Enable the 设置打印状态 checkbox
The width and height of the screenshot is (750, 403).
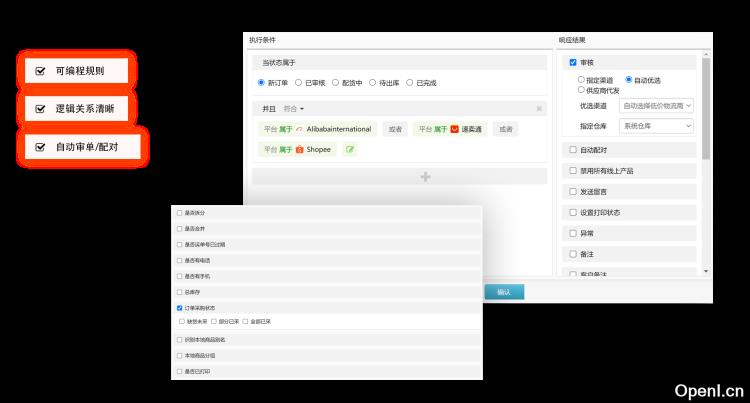pos(573,212)
